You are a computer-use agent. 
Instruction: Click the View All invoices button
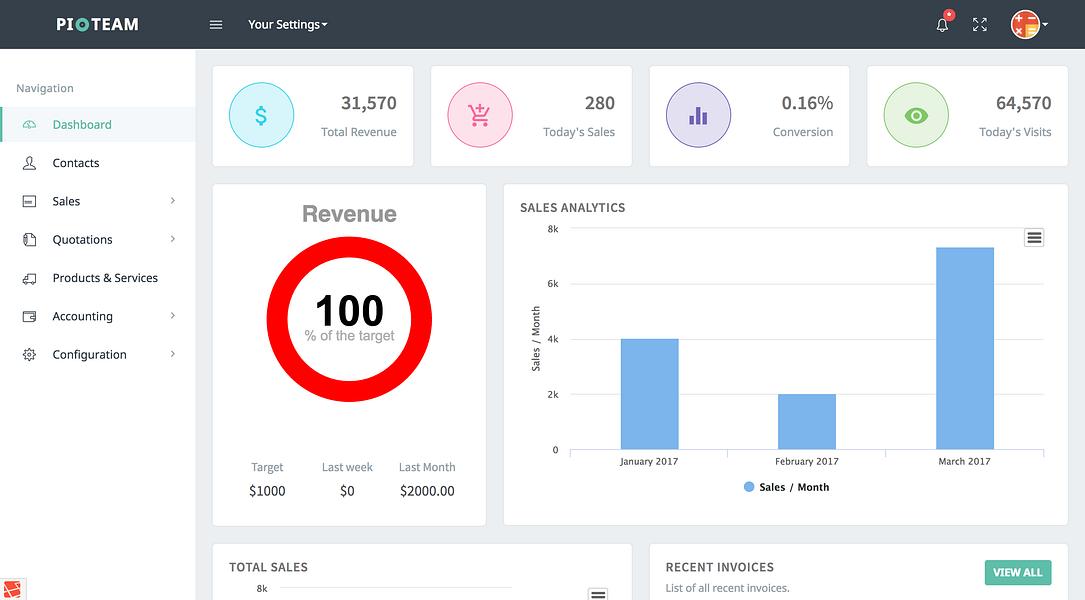[1018, 572]
